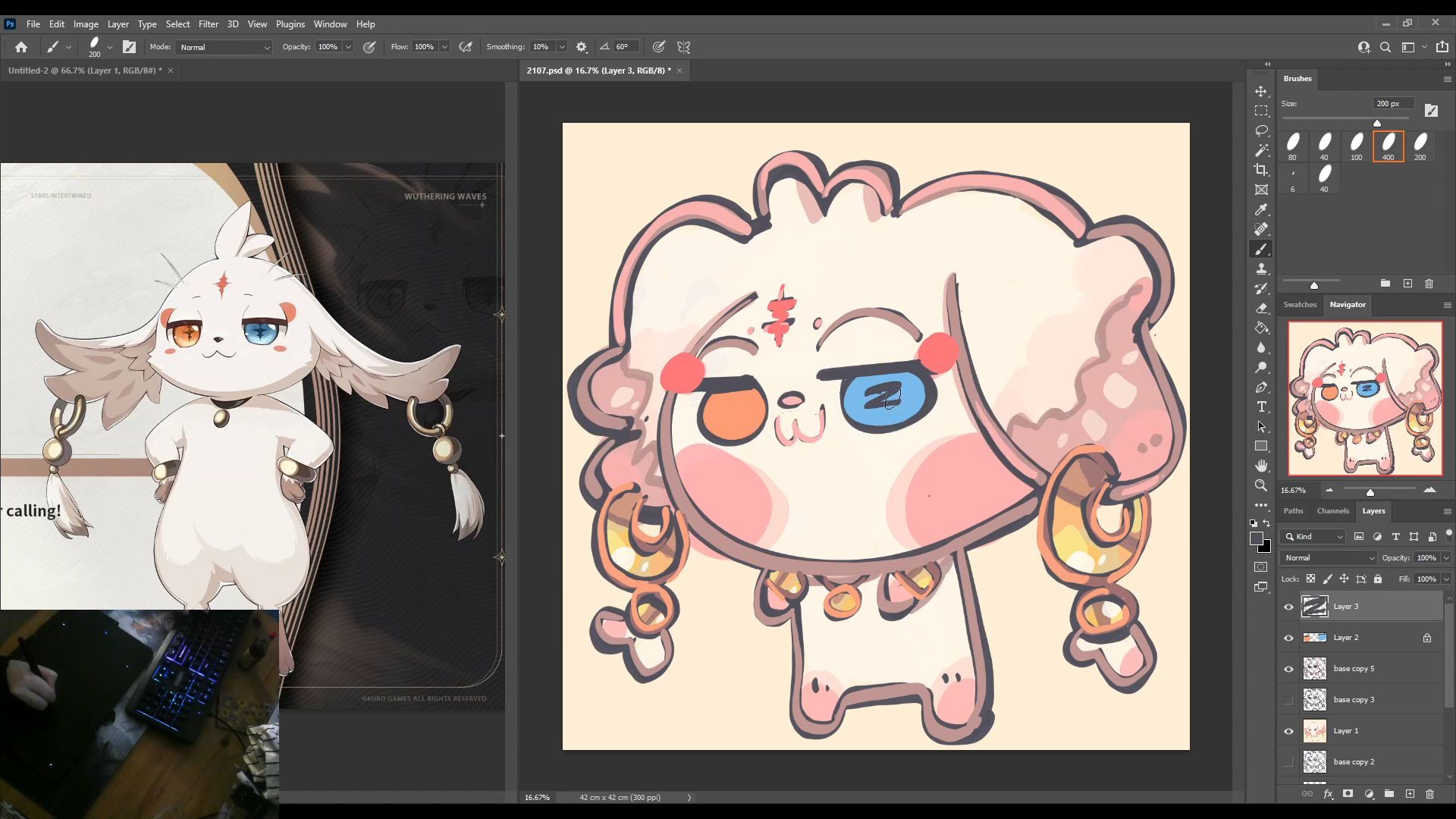Hide base copy 5 layer visibility
This screenshot has height=819, width=1456.
(1288, 669)
